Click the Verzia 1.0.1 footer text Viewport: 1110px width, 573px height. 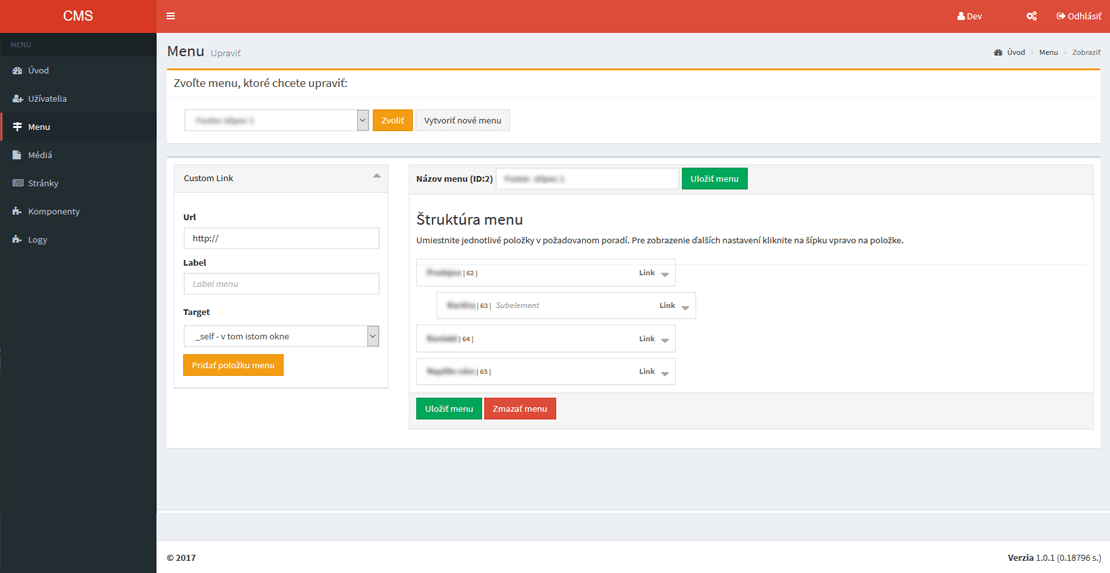click(1054, 558)
